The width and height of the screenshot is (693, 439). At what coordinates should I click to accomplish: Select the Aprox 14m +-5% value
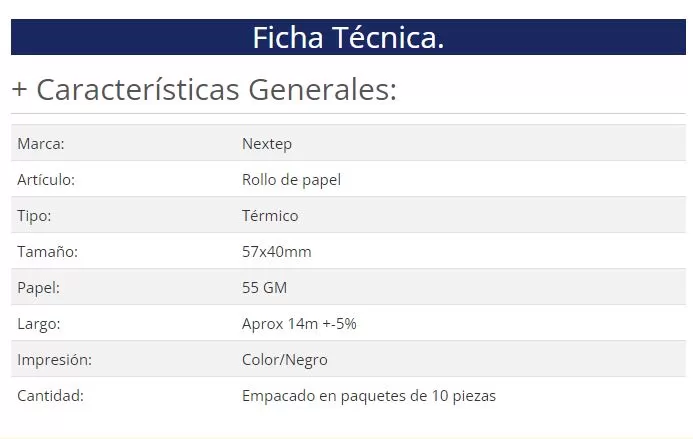(299, 324)
